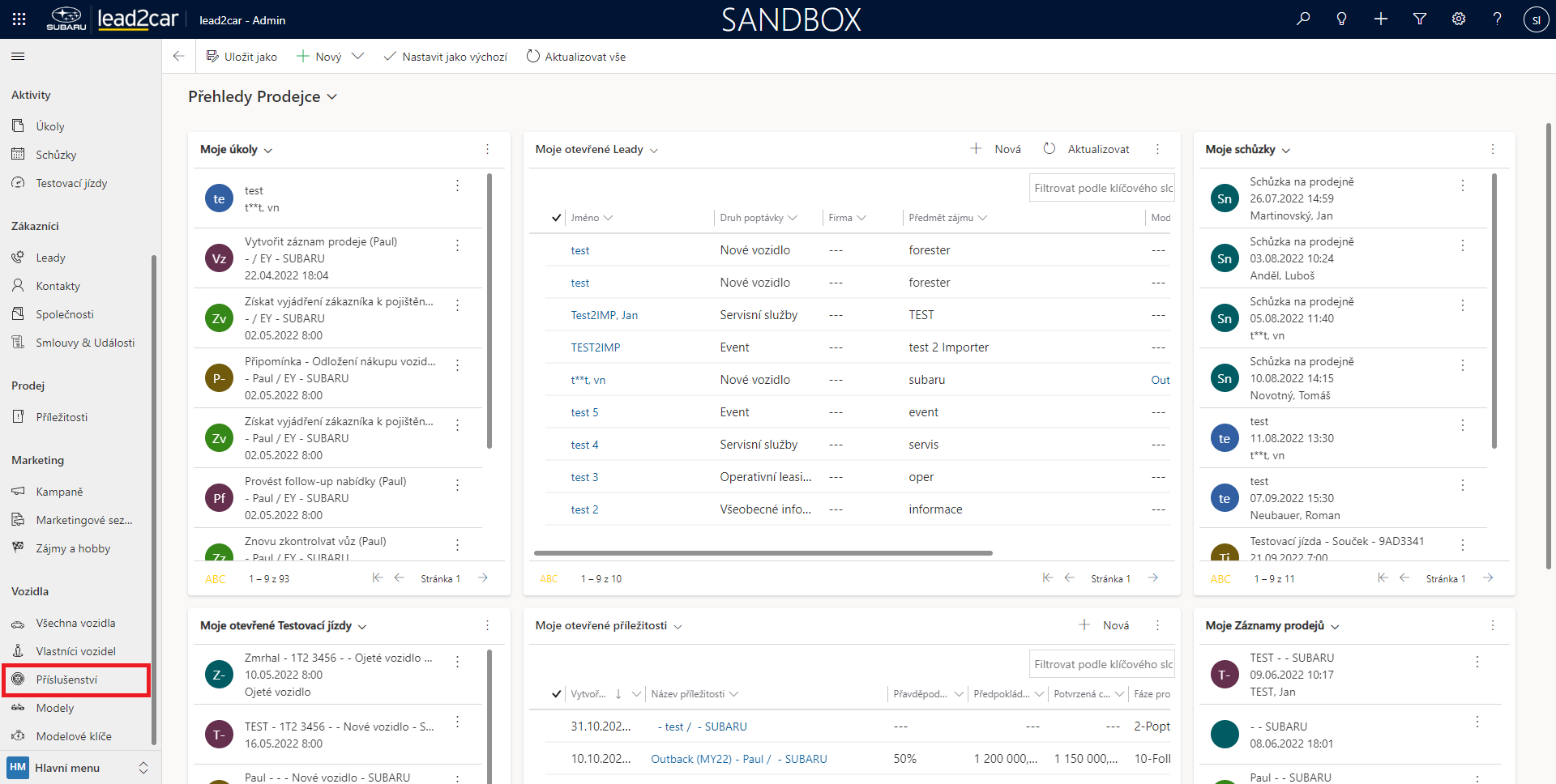The image size is (1556, 784).
Task: Click the back arrow in command bar
Action: (179, 57)
